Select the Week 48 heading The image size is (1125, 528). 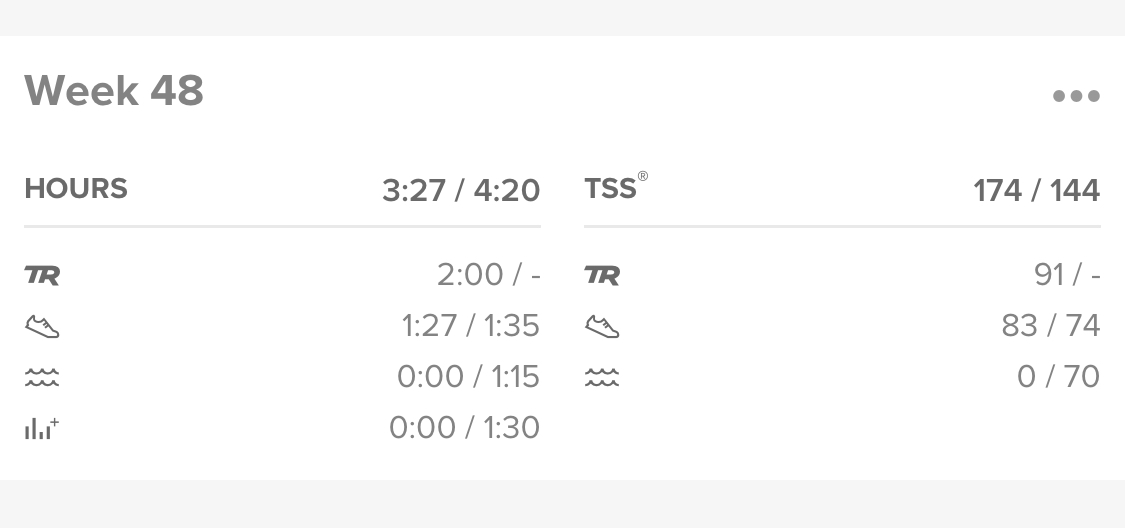114,90
